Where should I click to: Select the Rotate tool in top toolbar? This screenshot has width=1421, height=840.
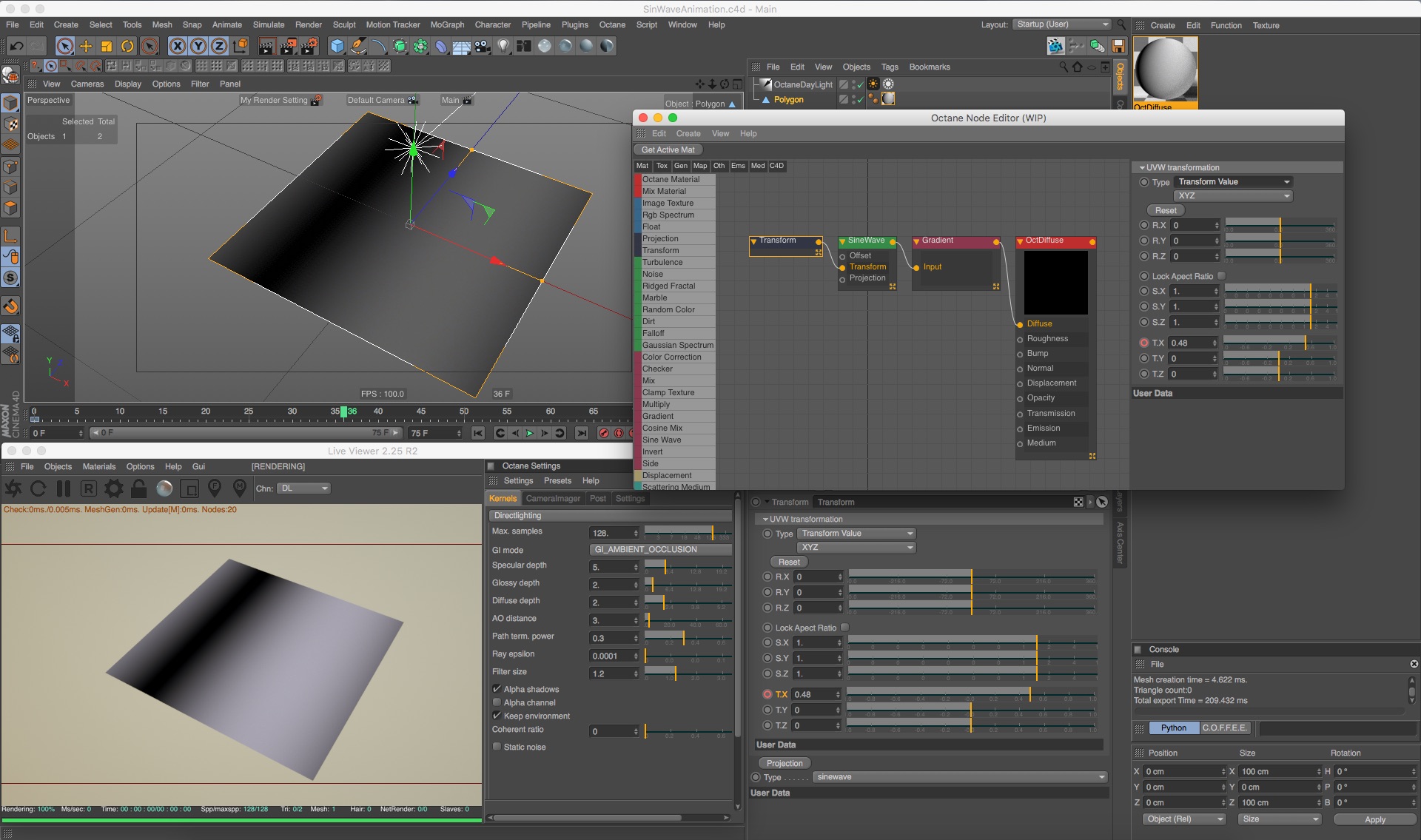pyautogui.click(x=127, y=46)
